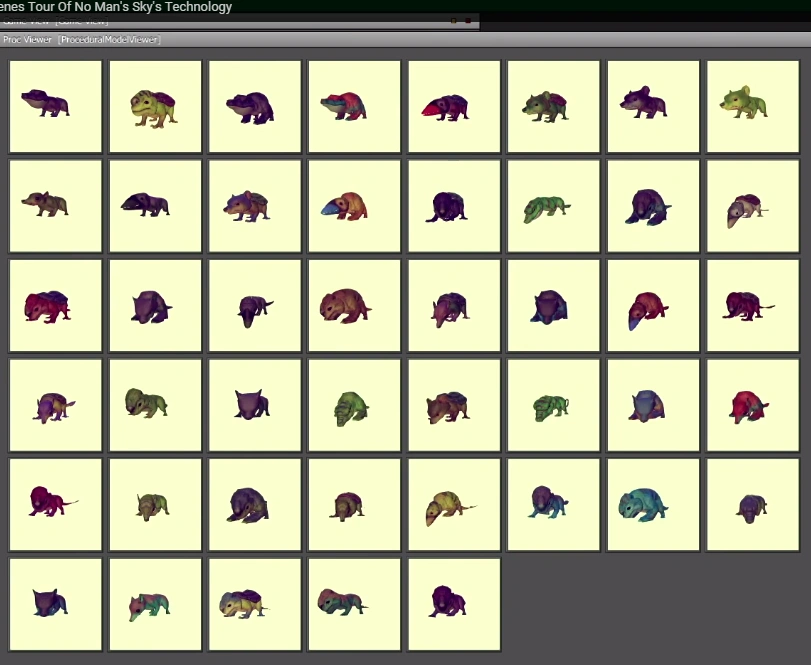
Task: Select the orange creature with blue beak
Action: [354, 206]
